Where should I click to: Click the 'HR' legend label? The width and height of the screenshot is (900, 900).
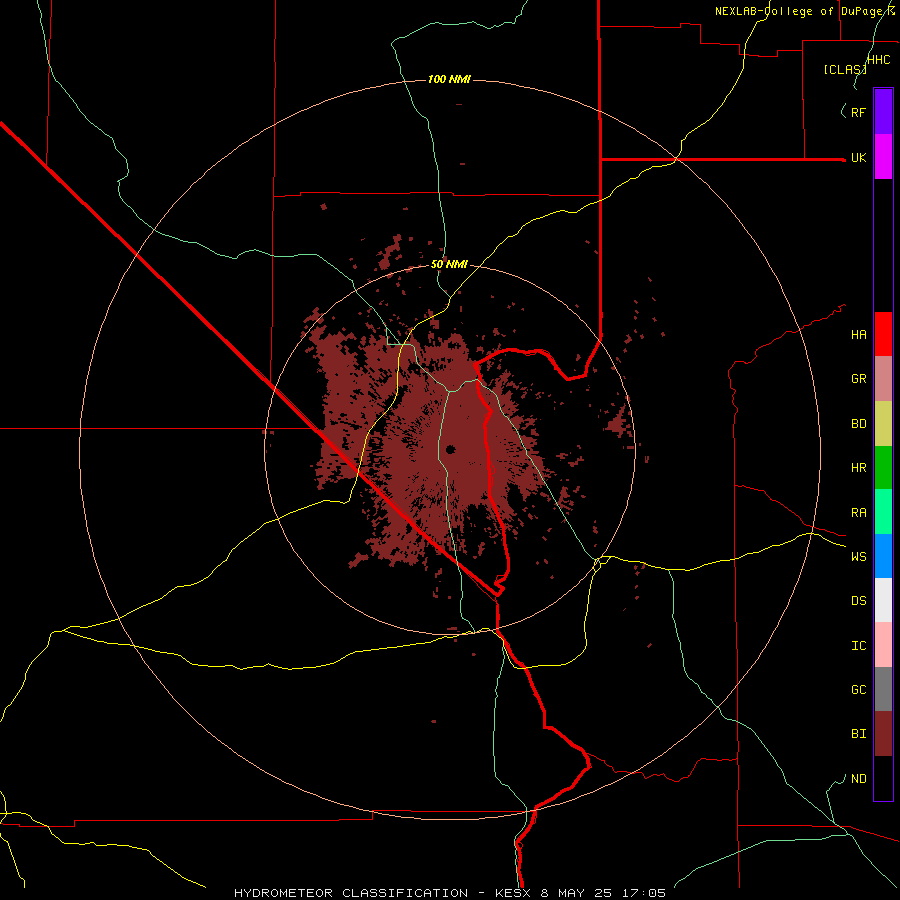click(859, 468)
